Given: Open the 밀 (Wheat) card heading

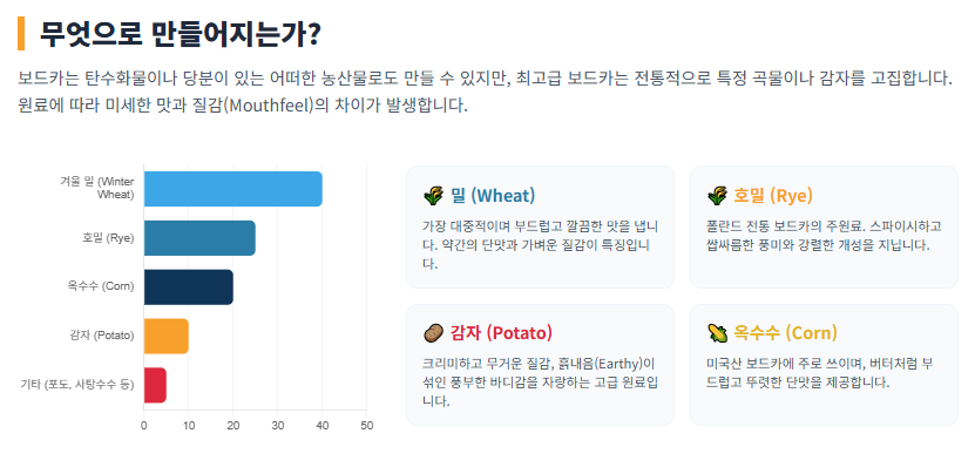Looking at the screenshot, I should pos(492,196).
